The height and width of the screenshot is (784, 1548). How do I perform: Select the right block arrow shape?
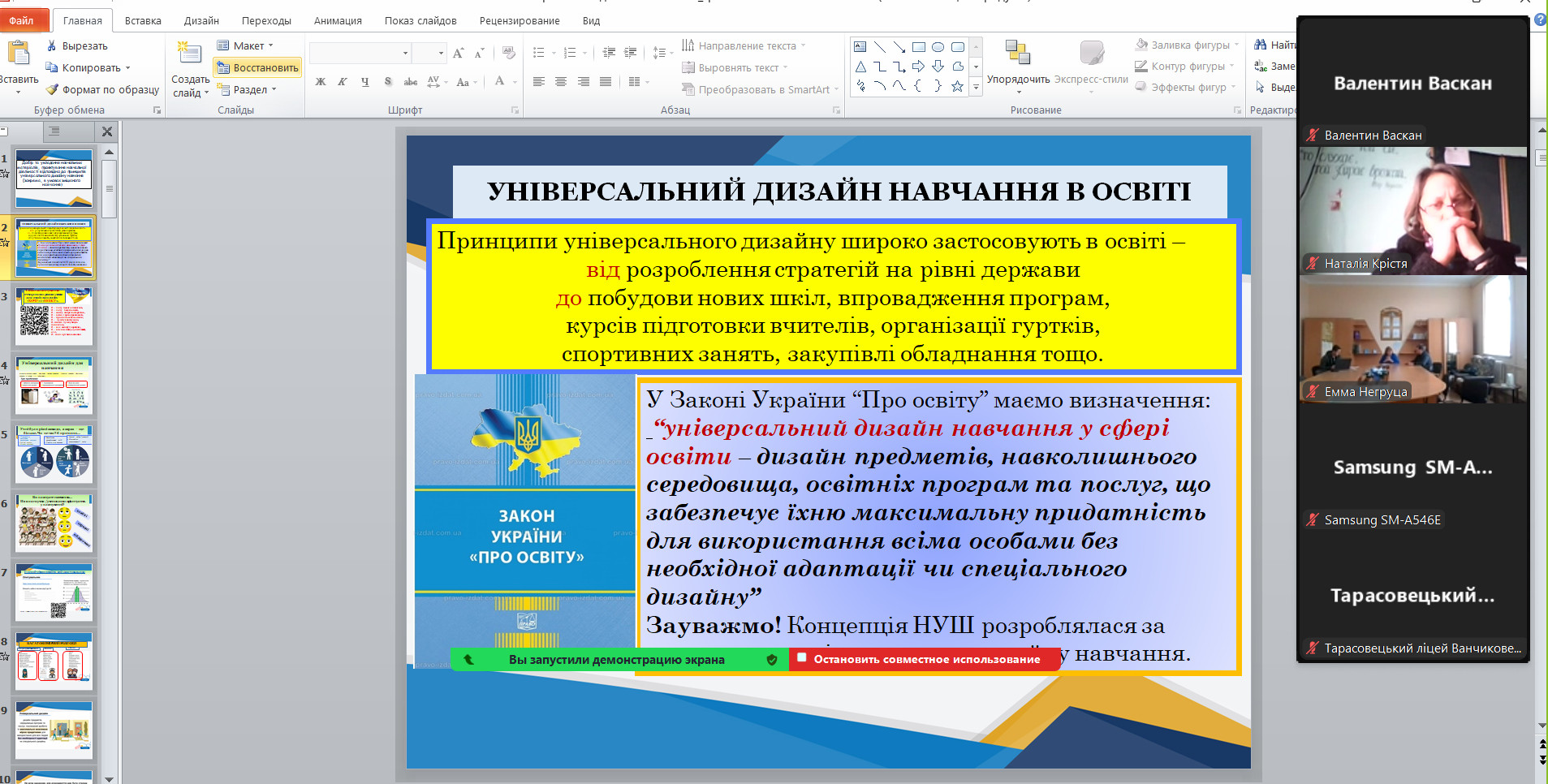919,67
